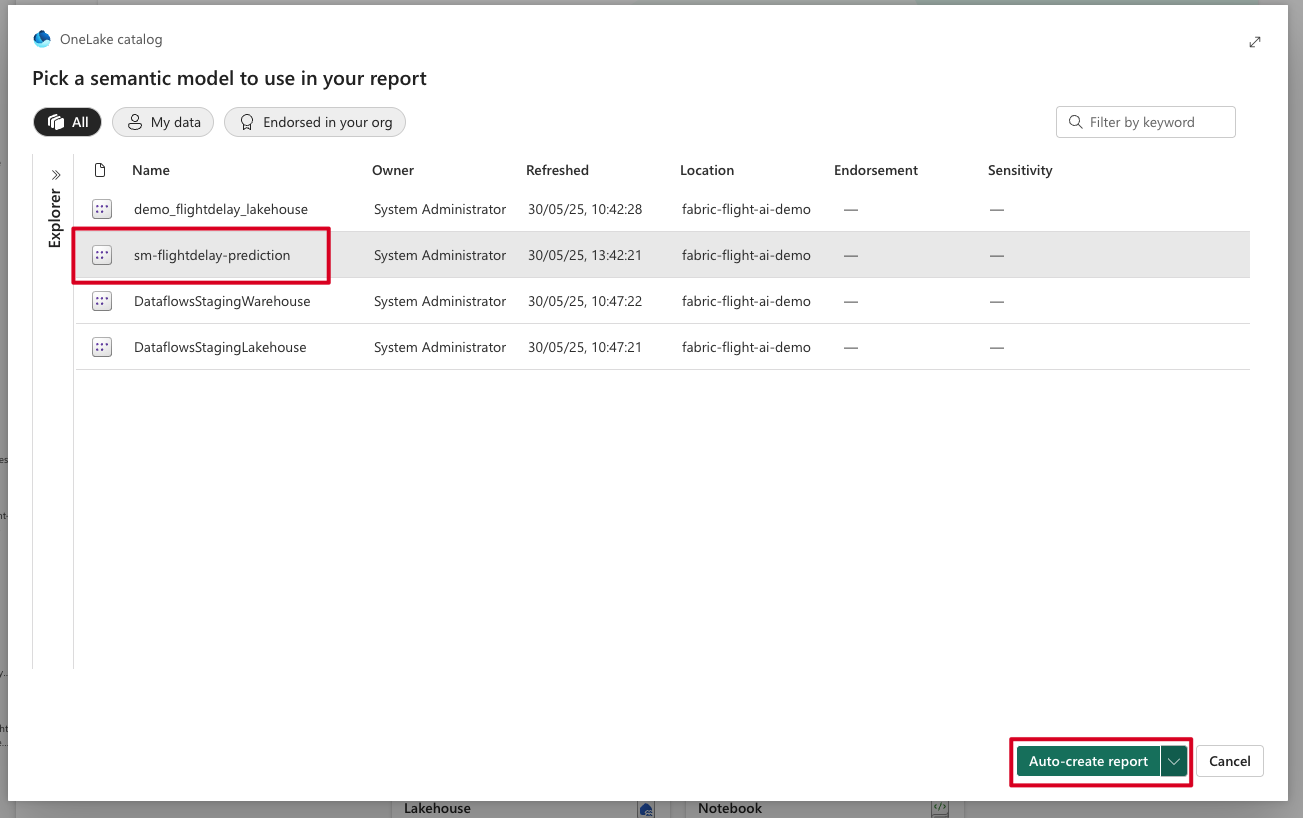1303x818 pixels.
Task: Sort the list by the Refreshed column header
Action: tap(557, 170)
